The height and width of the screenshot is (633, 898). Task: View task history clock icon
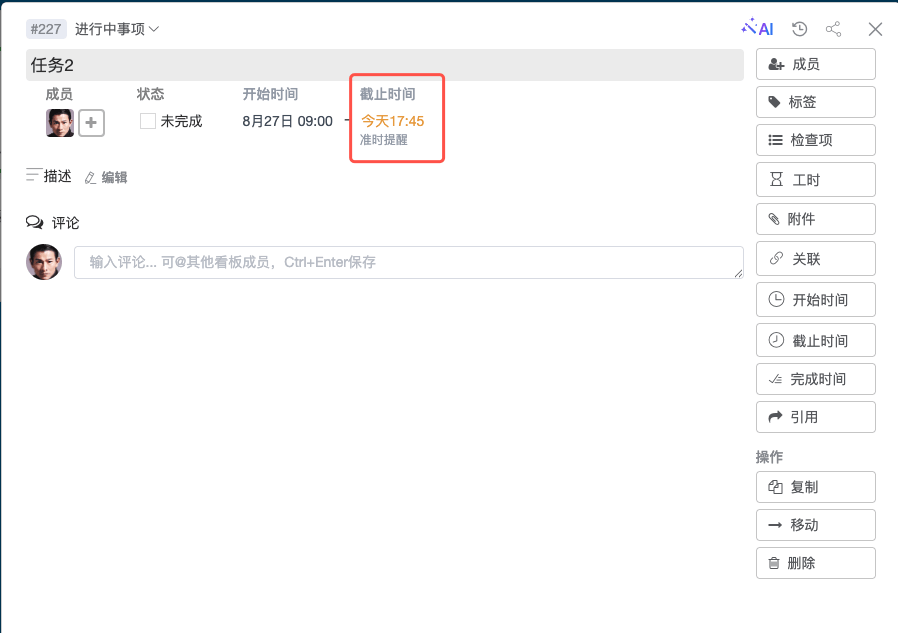(799, 29)
